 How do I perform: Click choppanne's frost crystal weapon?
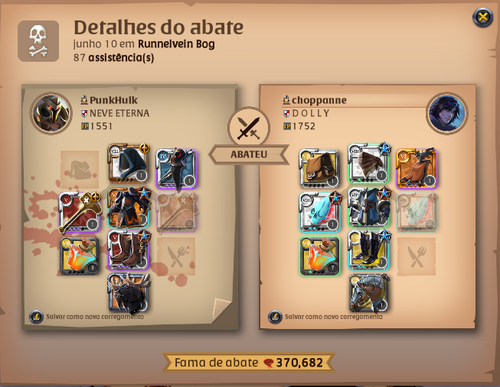pos(319,212)
